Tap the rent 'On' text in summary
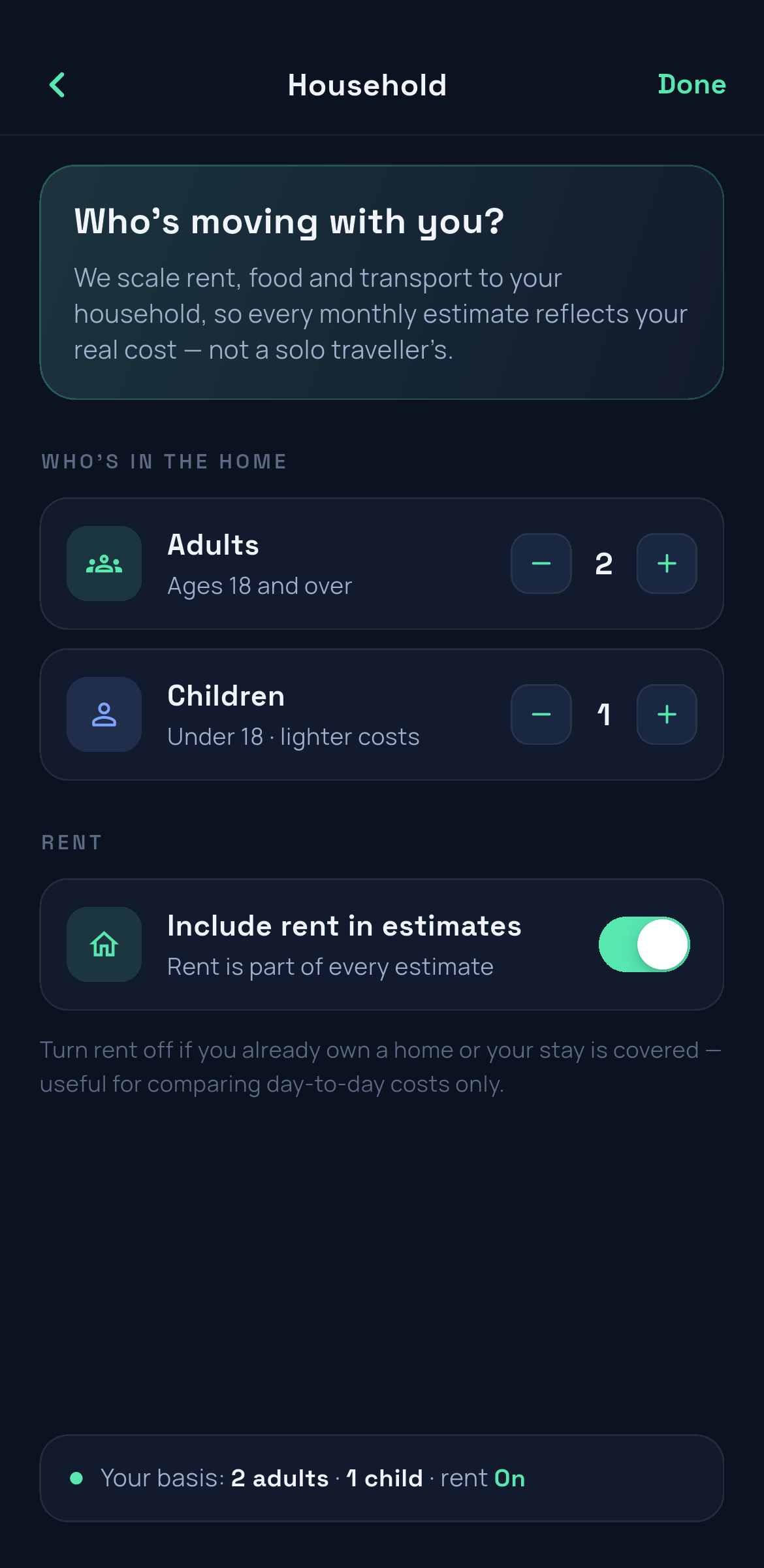764x1568 pixels. (510, 1478)
